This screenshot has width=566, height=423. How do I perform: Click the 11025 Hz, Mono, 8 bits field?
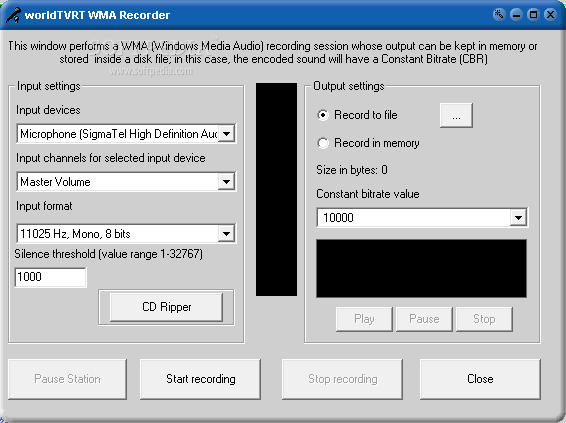click(x=126, y=234)
